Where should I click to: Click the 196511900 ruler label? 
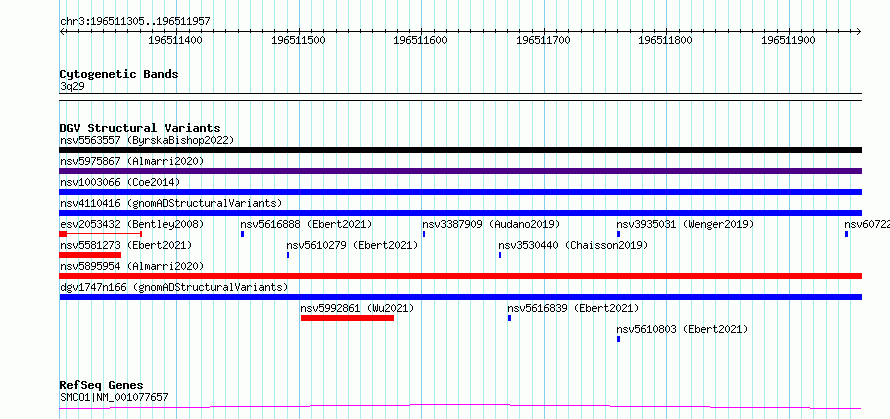788,40
